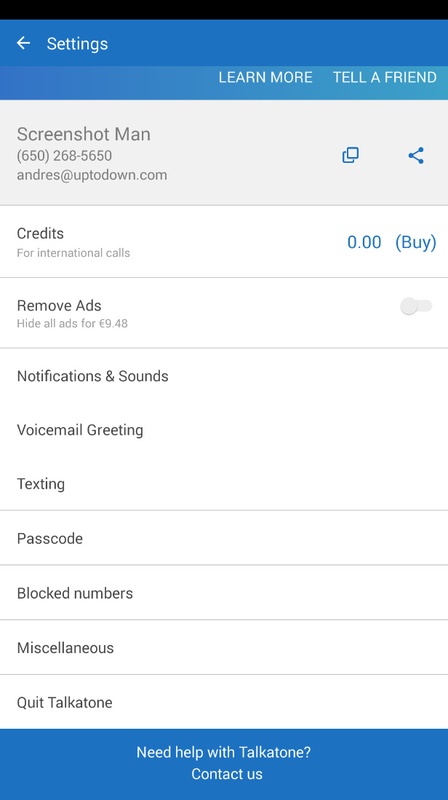Screen dimensions: 448x800
Task: Tap the andres@uptodown.com email
Action: pos(92,175)
